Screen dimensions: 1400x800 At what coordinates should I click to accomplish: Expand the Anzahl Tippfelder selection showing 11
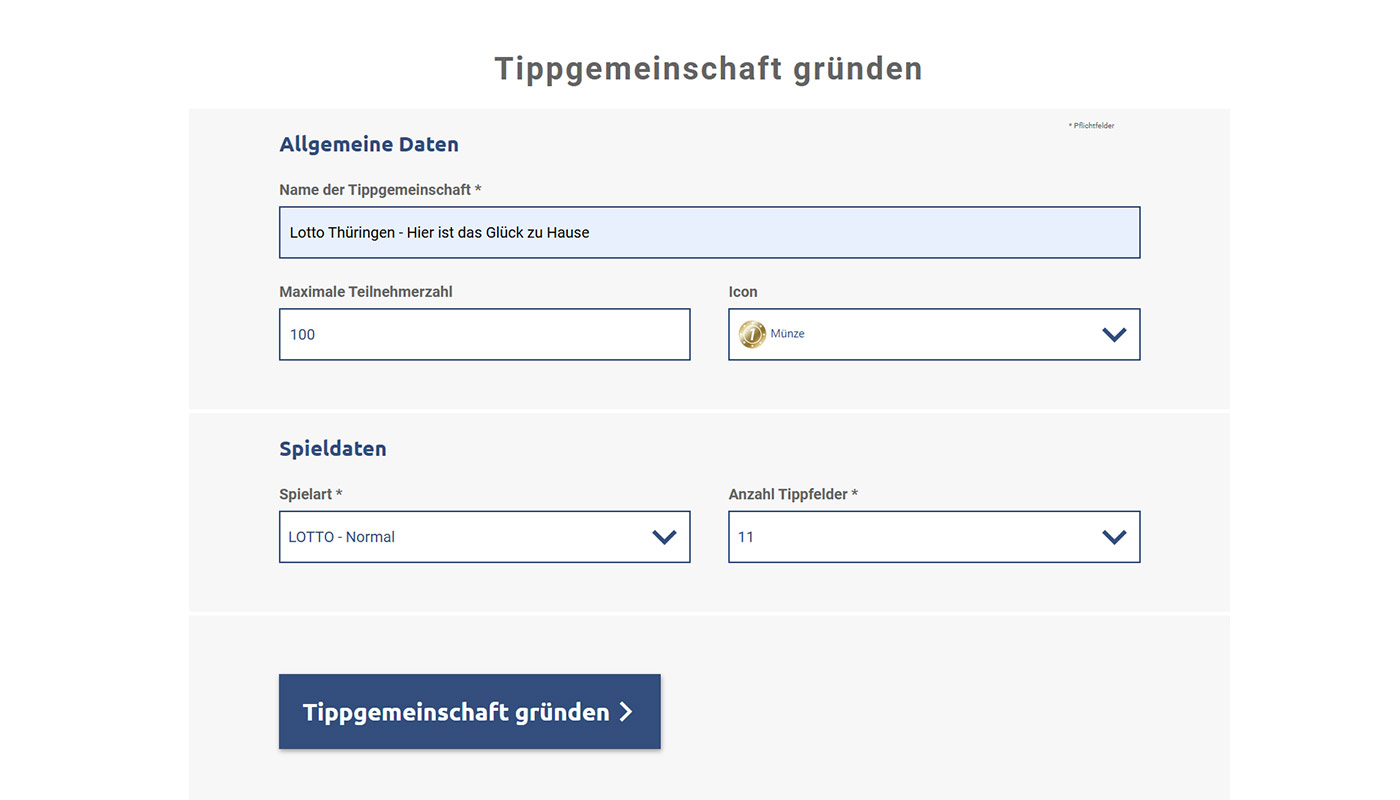934,536
